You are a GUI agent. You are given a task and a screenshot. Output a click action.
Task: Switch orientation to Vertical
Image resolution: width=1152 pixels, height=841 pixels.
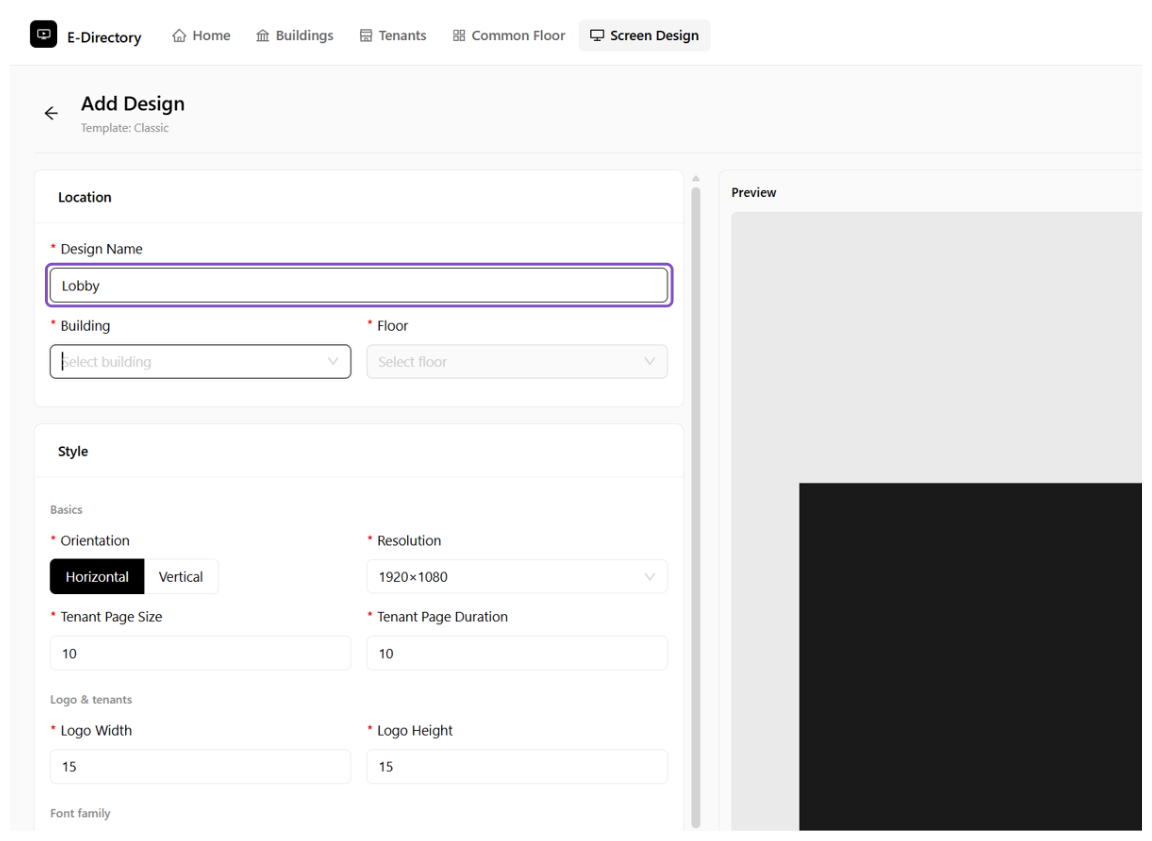(181, 577)
